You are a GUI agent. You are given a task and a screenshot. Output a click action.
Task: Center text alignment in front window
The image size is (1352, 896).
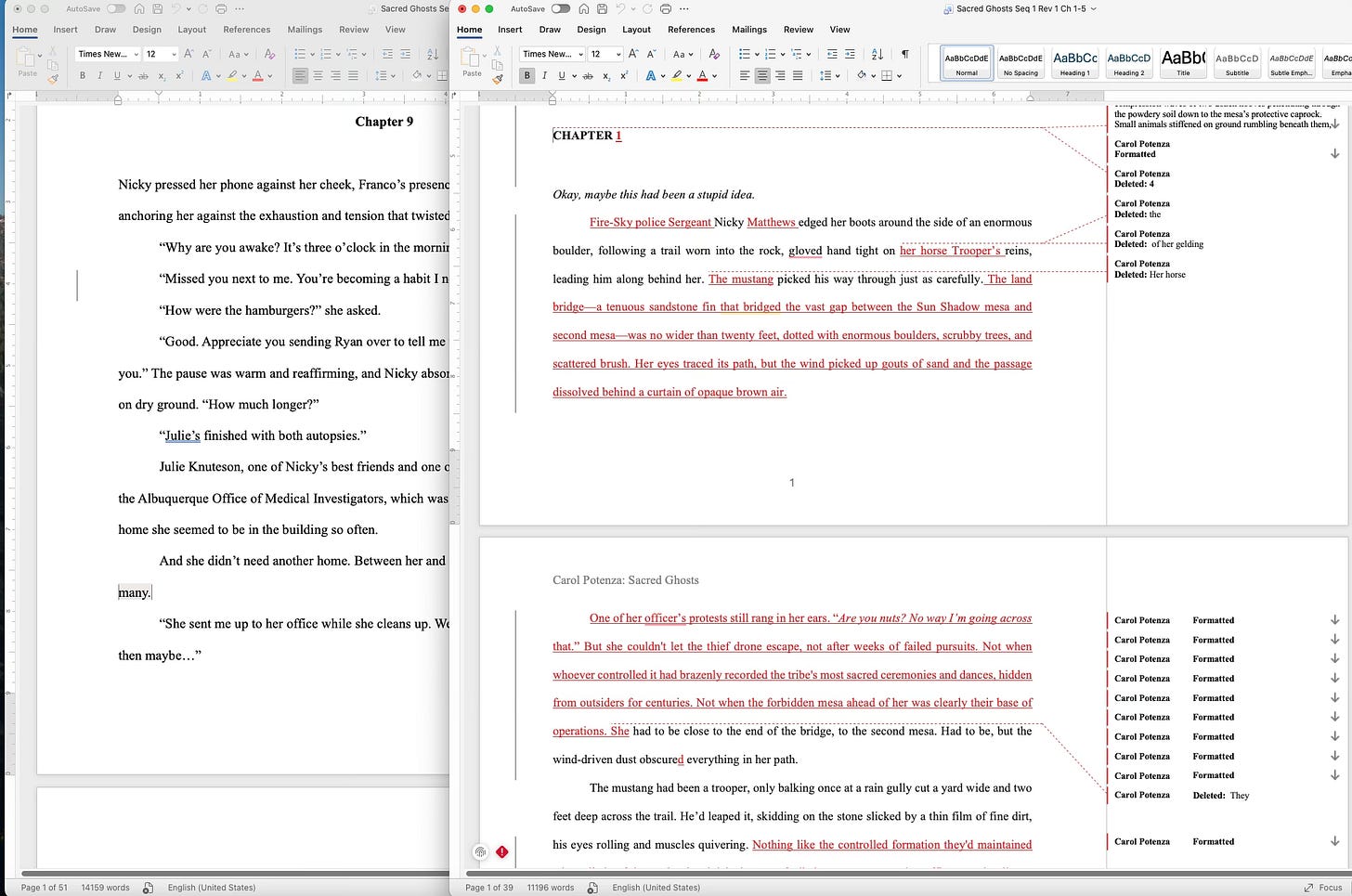pos(762,76)
